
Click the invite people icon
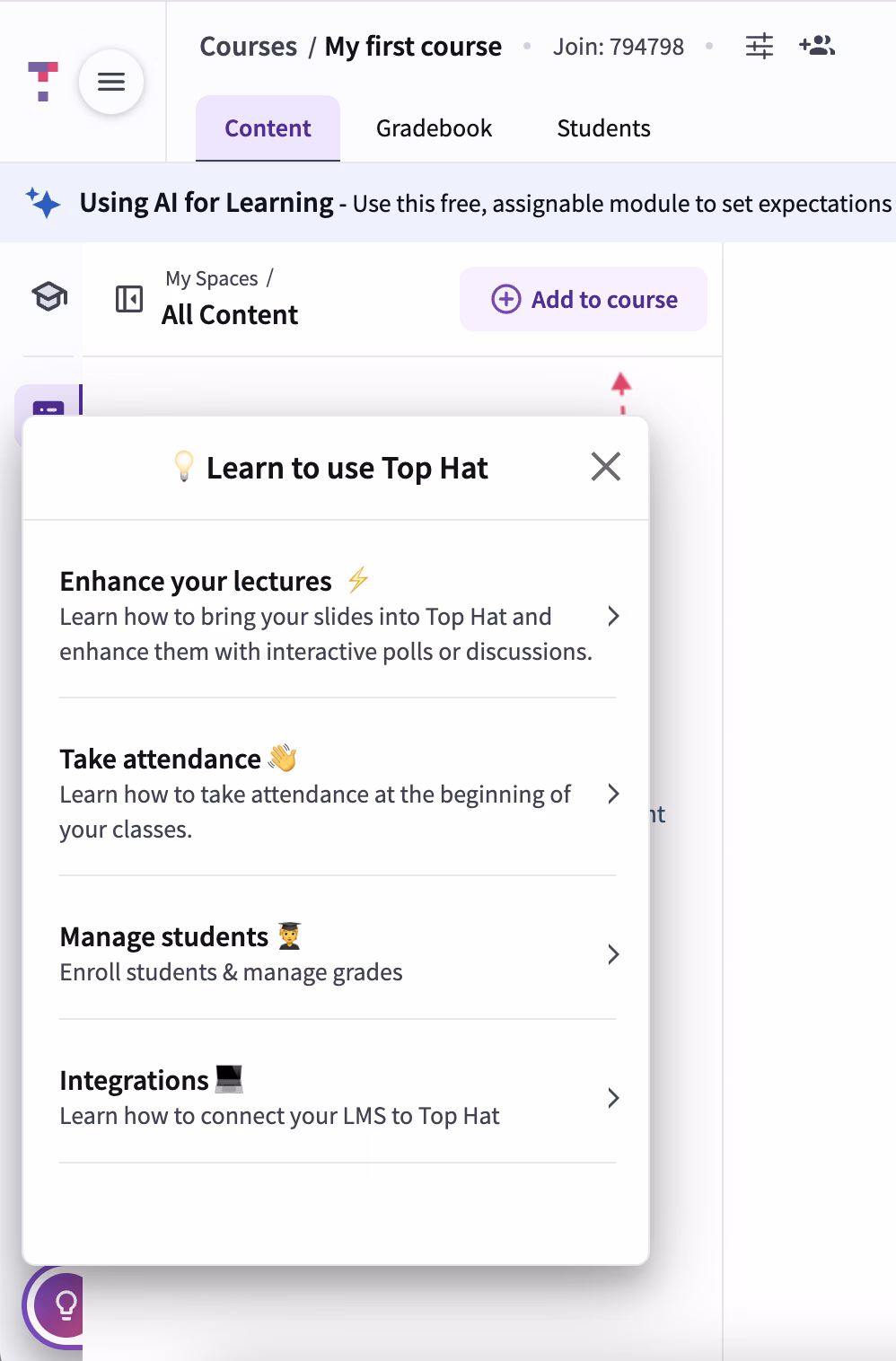tap(815, 46)
